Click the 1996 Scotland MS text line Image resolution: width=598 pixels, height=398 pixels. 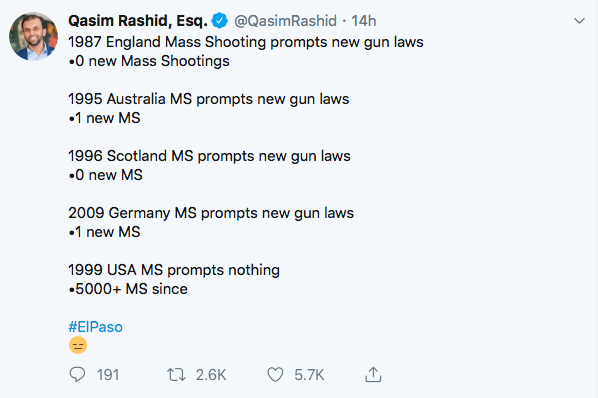pyautogui.click(x=209, y=156)
